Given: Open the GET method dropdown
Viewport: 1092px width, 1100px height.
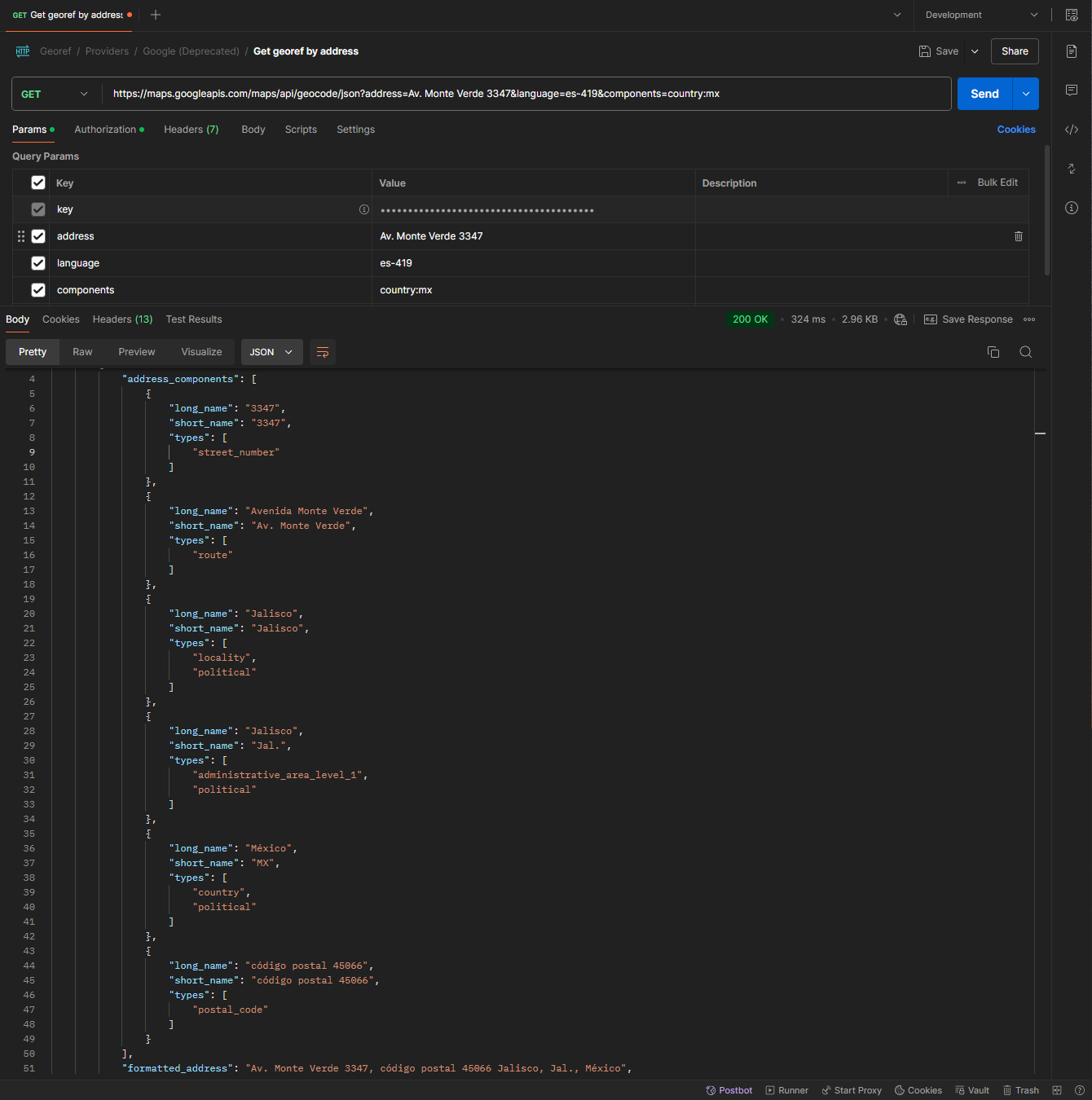Looking at the screenshot, I should pos(55,94).
